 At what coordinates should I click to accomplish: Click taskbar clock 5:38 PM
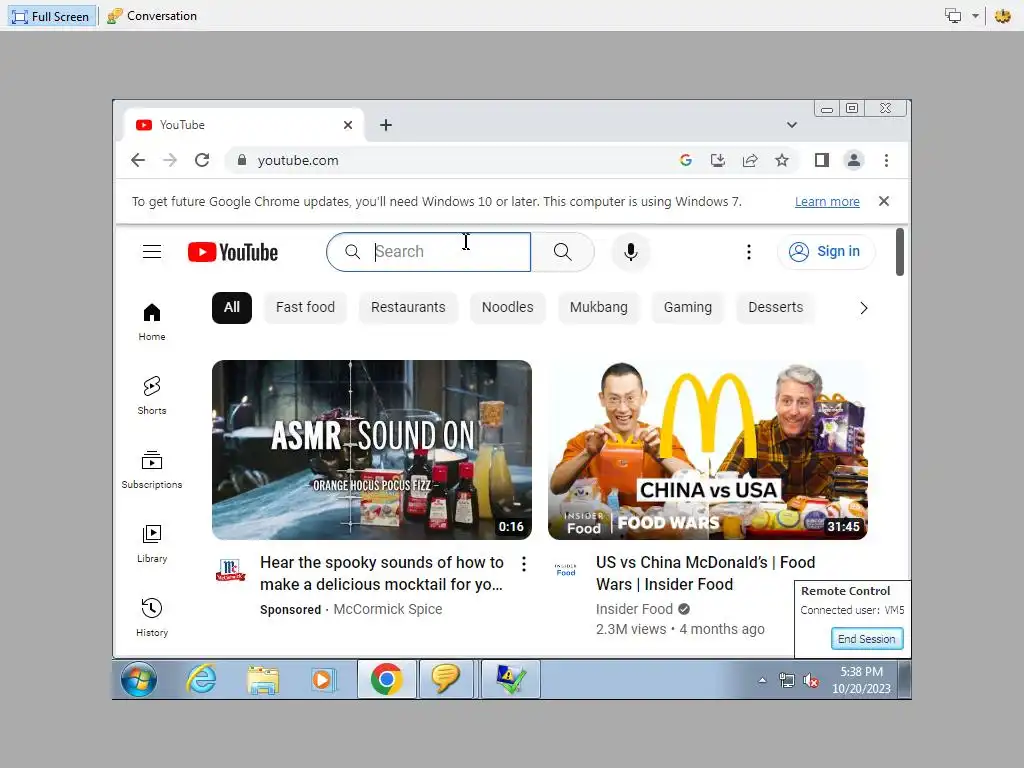point(861,680)
